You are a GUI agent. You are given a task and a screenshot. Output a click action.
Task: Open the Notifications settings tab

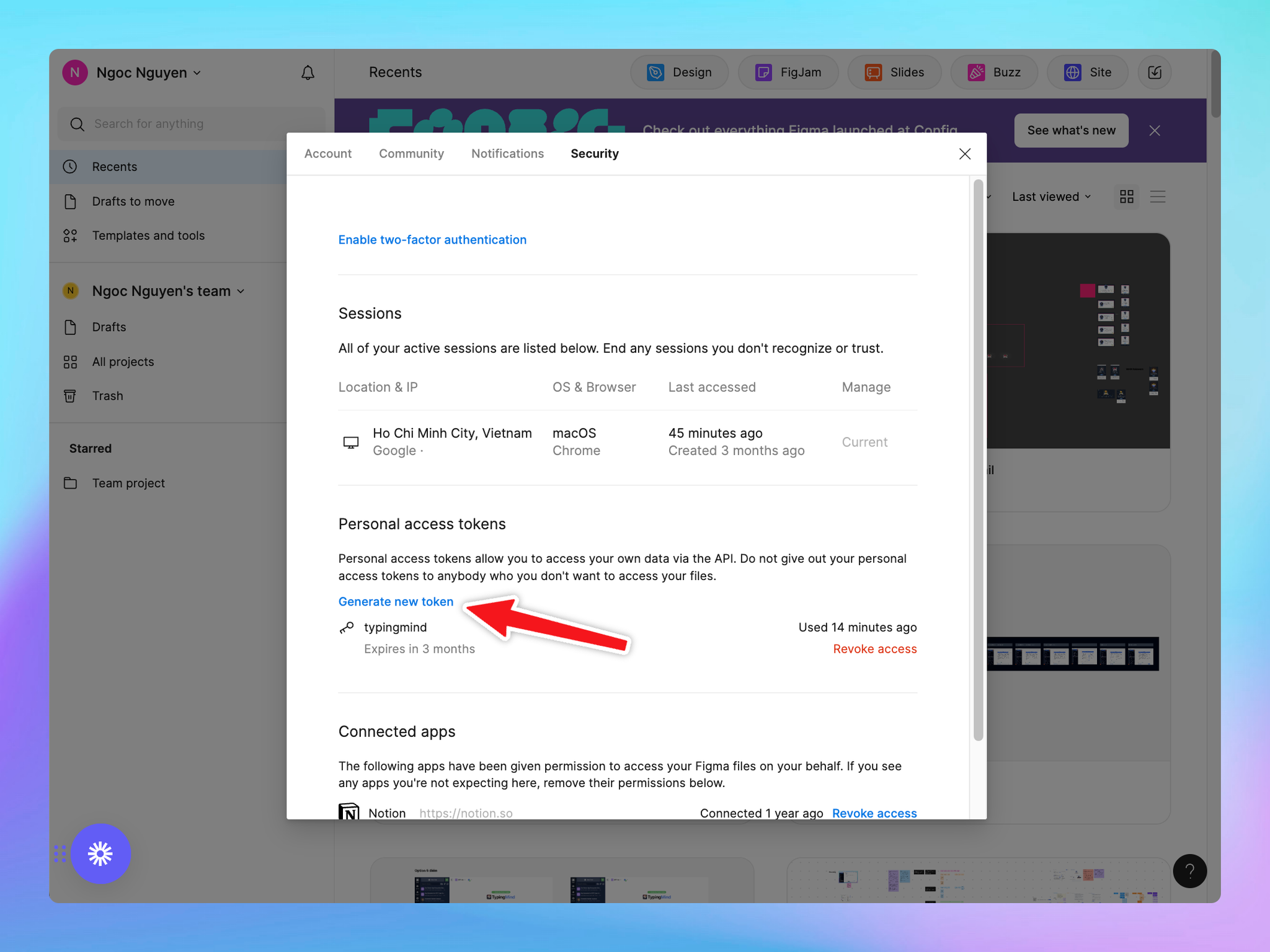(x=507, y=154)
